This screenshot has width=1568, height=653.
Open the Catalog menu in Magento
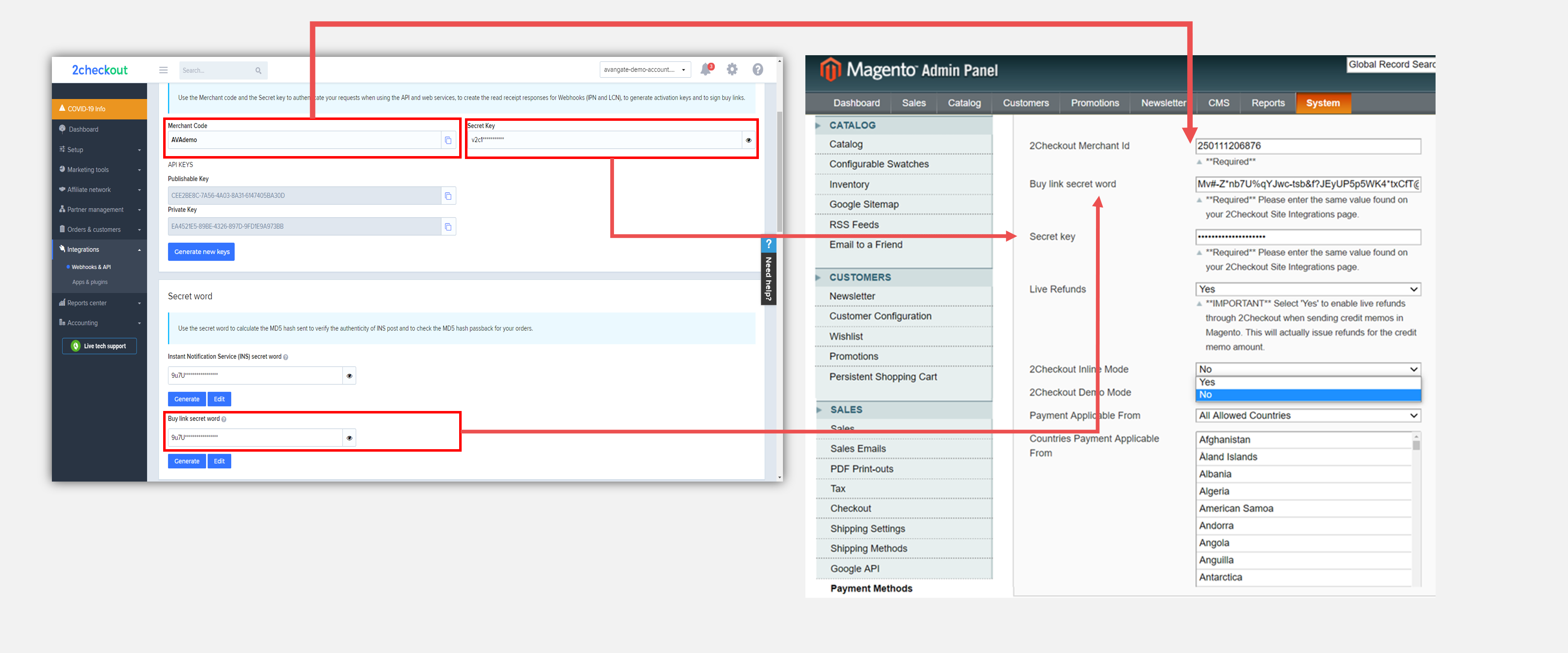(x=964, y=103)
